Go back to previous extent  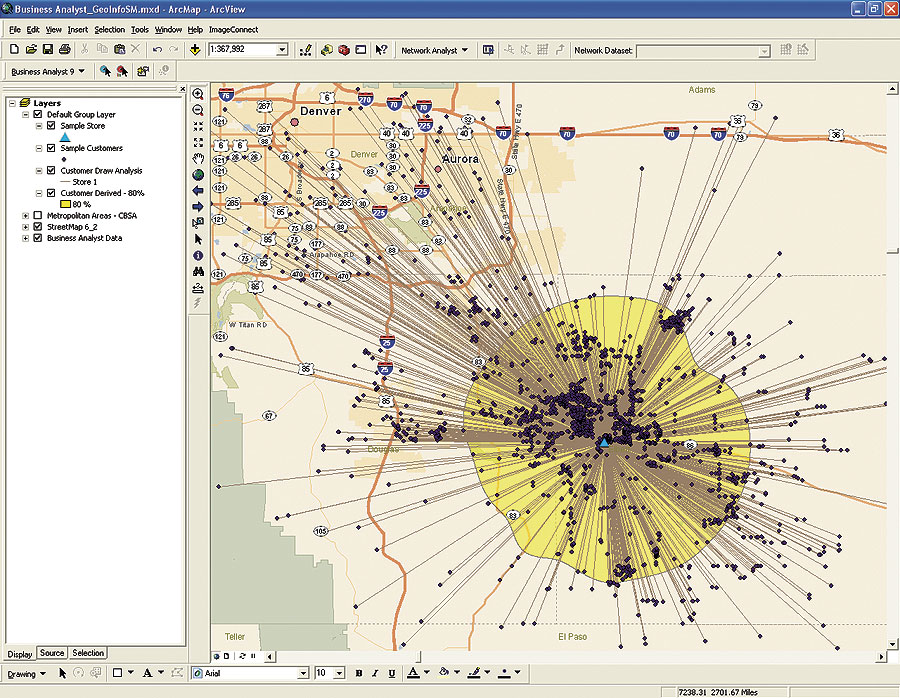198,191
